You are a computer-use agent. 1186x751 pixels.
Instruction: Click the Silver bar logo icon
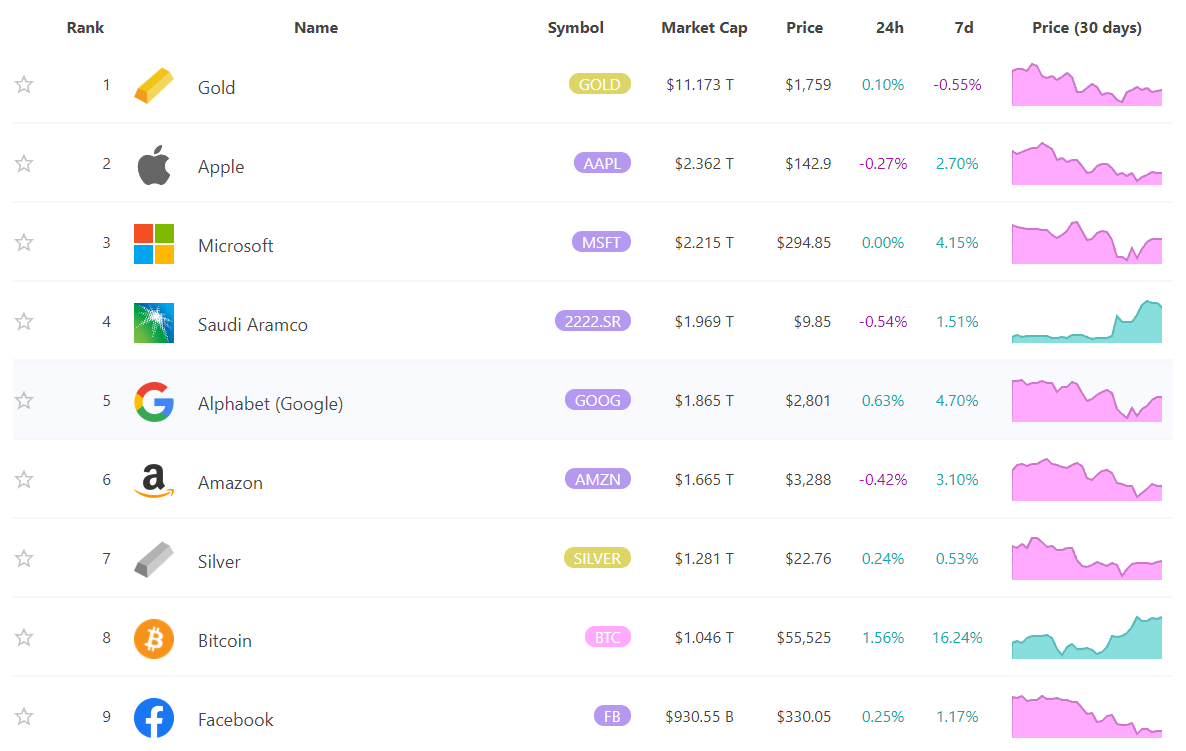click(x=154, y=560)
